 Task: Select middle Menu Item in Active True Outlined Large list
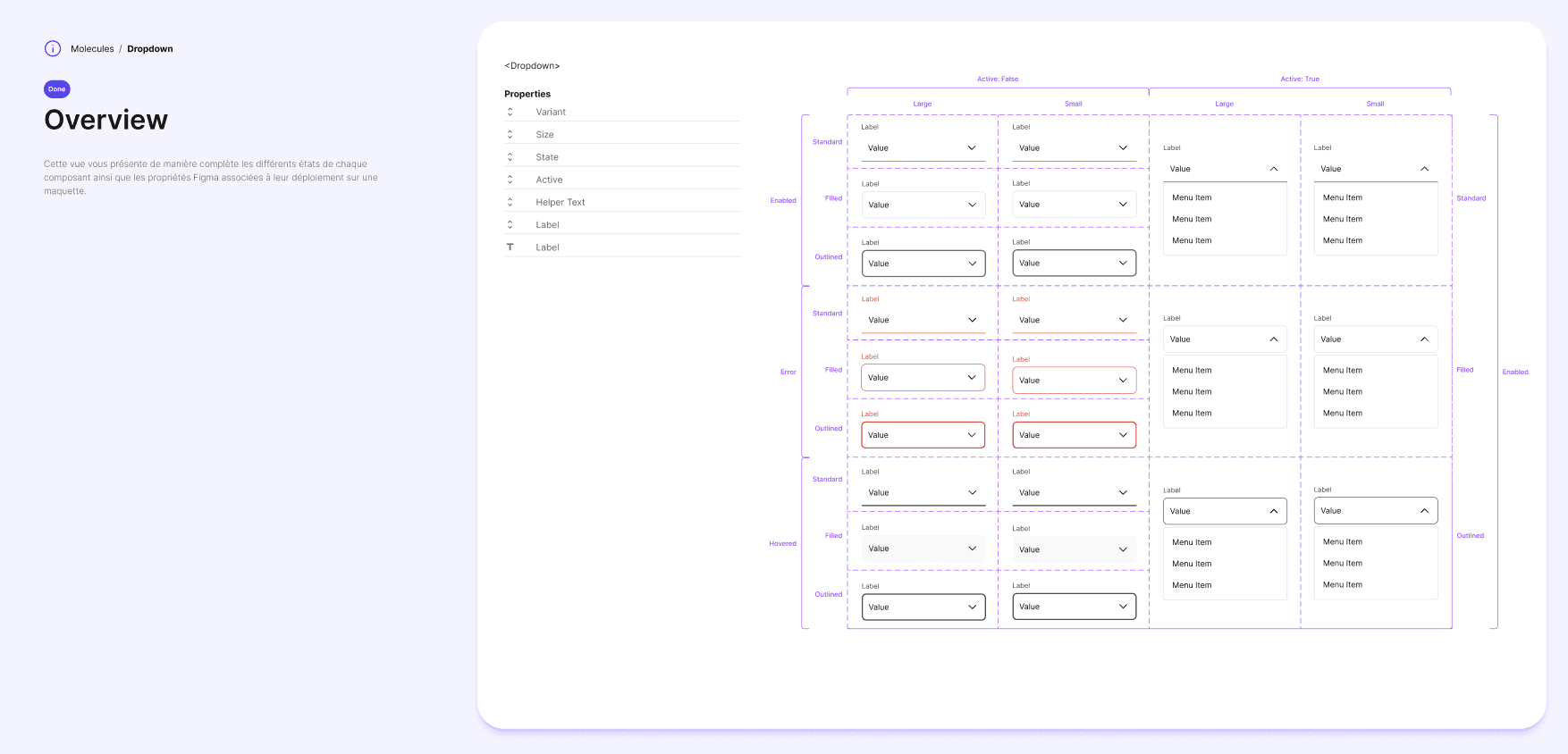pyautogui.click(x=1225, y=564)
